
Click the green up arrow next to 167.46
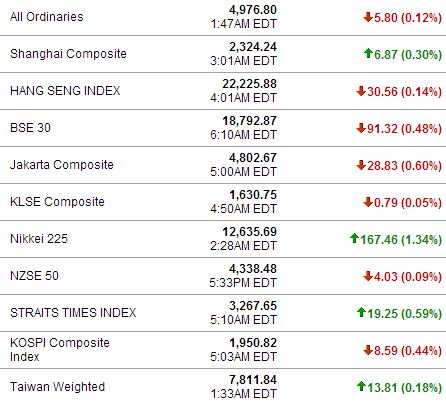point(354,238)
